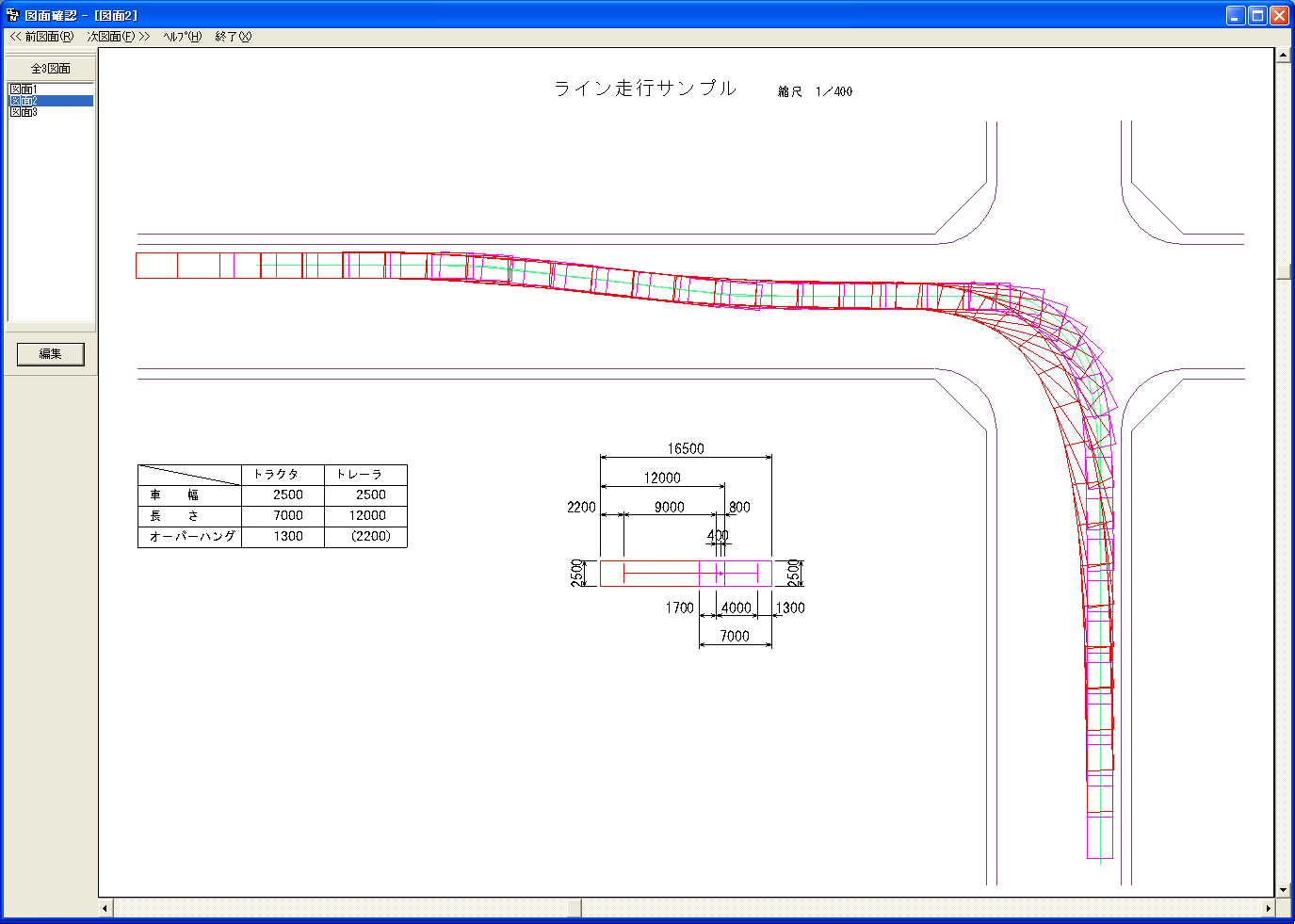Click the horizontal scrollbar left arrow
This screenshot has height=924, width=1295.
click(x=105, y=908)
